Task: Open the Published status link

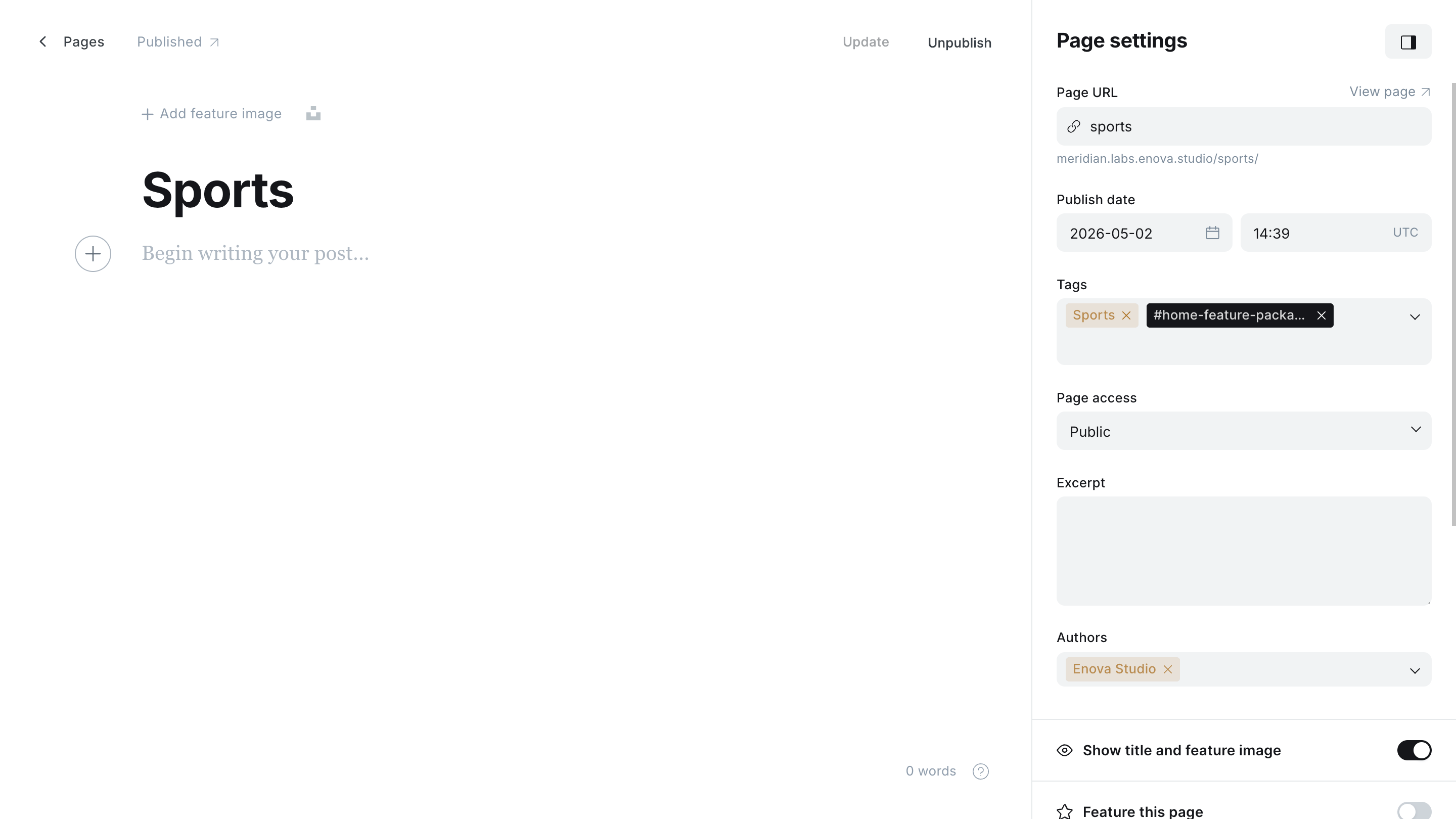Action: (x=178, y=42)
